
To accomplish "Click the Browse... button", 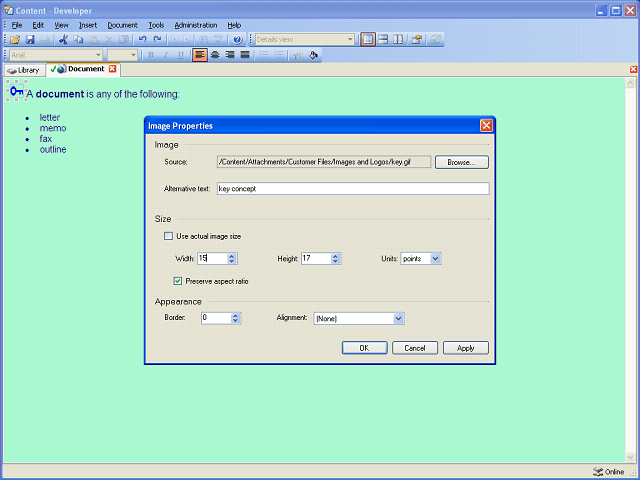I will click(462, 162).
